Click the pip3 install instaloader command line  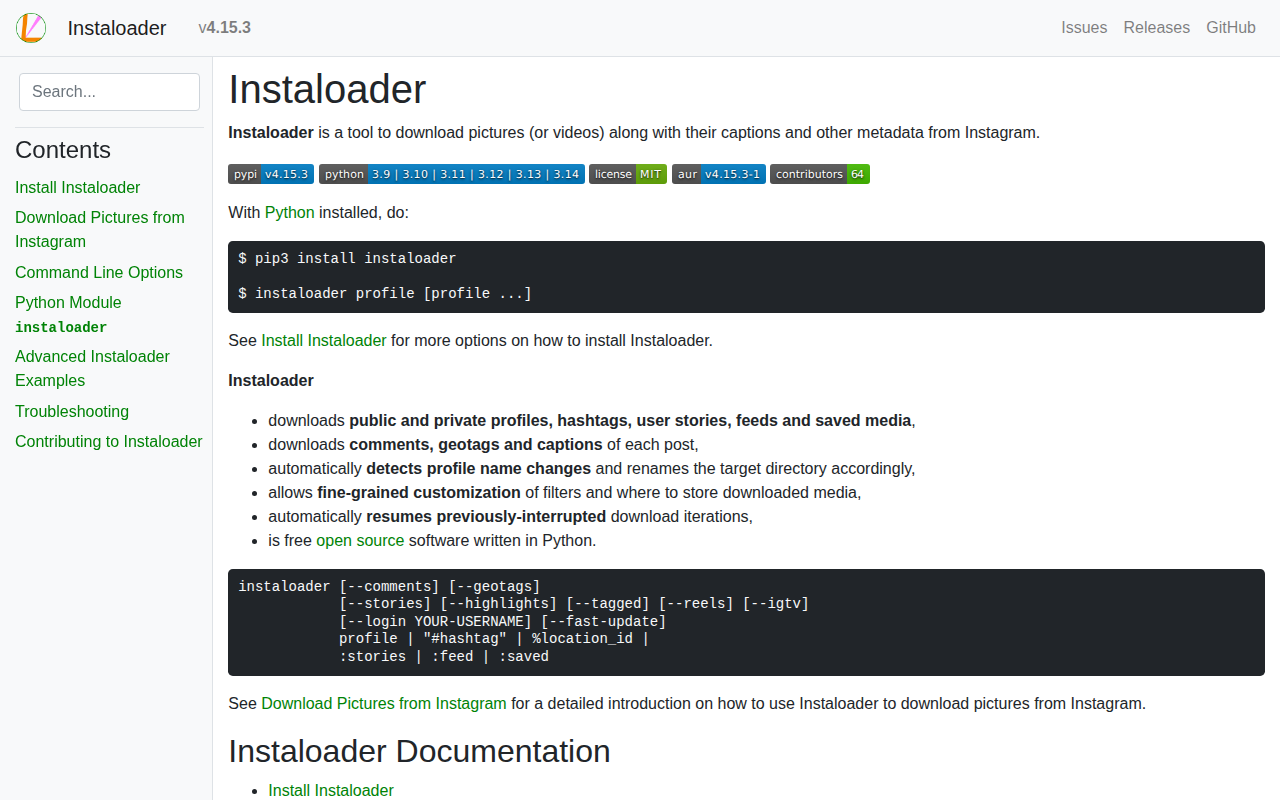pos(347,258)
